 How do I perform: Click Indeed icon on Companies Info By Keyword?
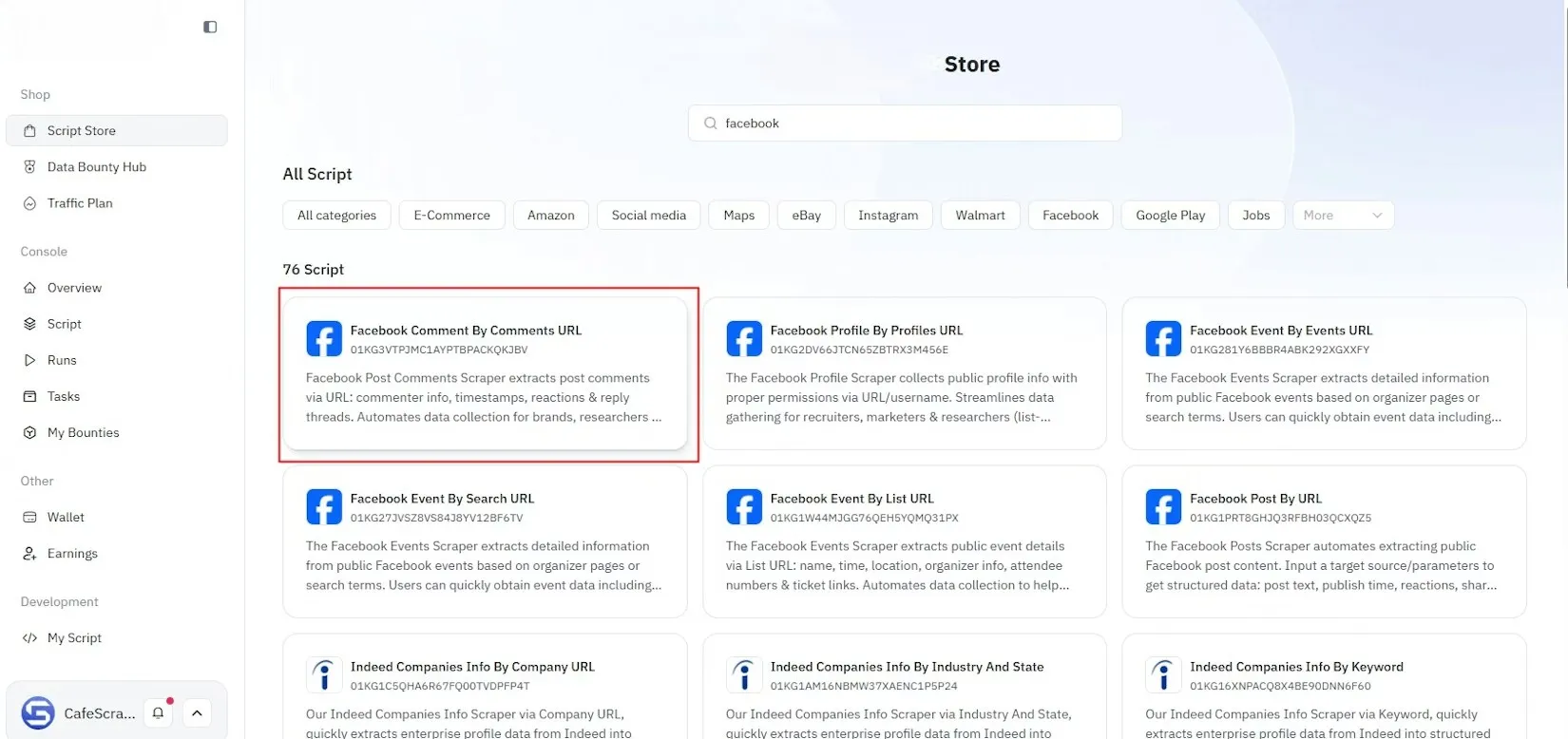pos(1163,675)
